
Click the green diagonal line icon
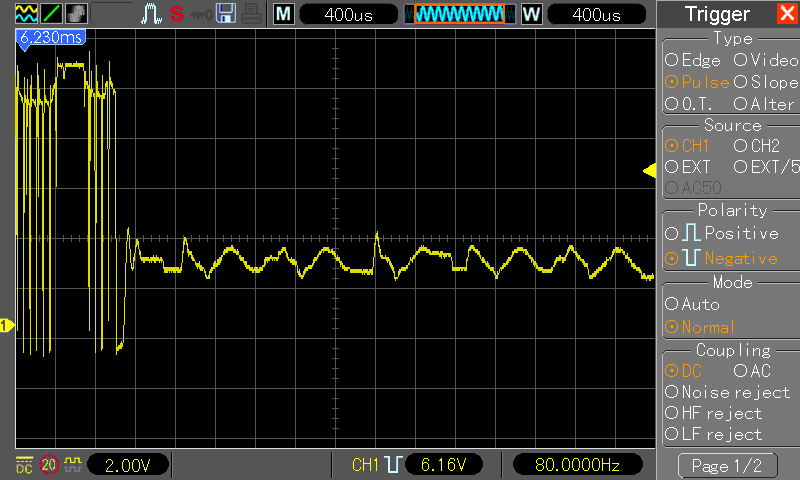[51, 13]
